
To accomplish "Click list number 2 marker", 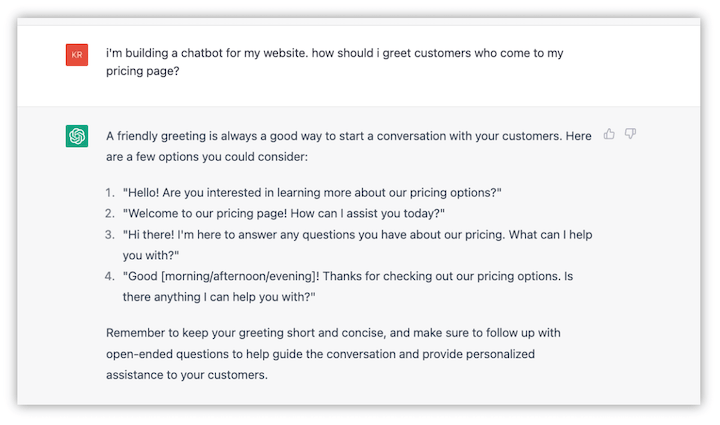I will click(x=110, y=213).
